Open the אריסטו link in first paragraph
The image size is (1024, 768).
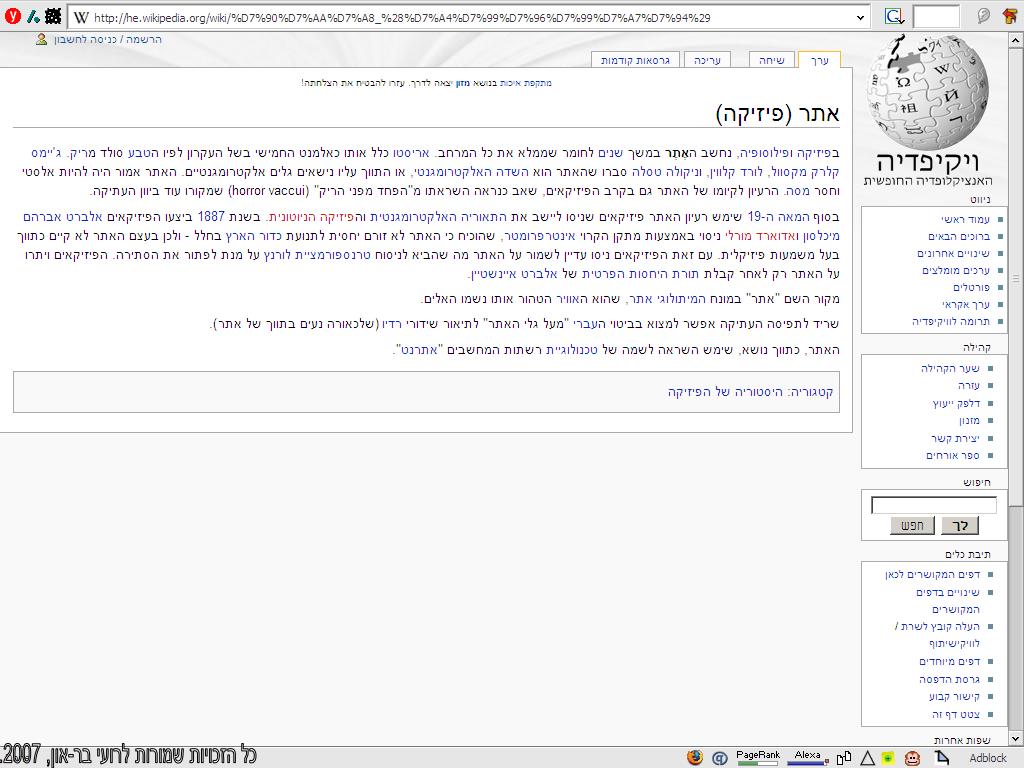coord(411,153)
